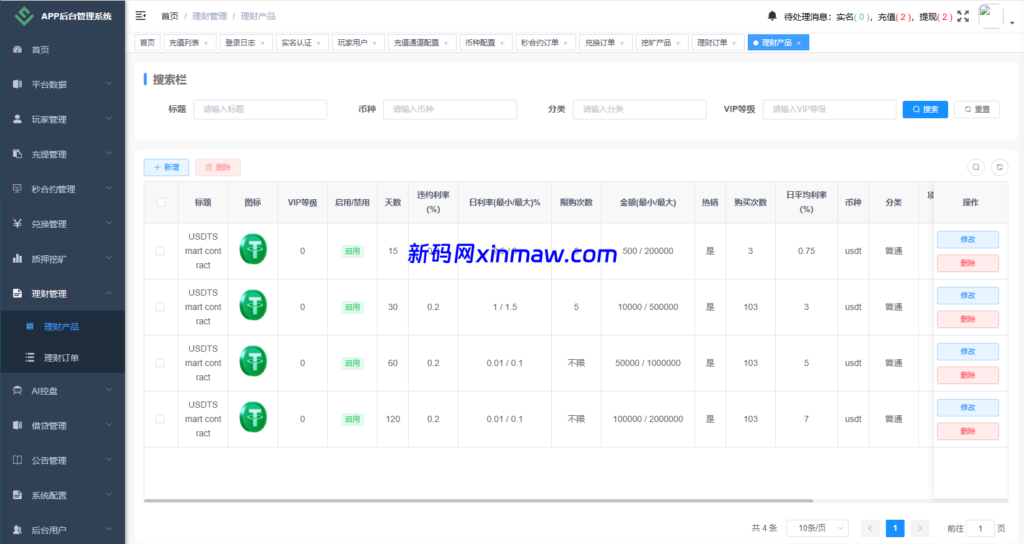Image resolution: width=1024 pixels, height=544 pixels.
Task: Click the blue 搜索 button
Action: (925, 109)
